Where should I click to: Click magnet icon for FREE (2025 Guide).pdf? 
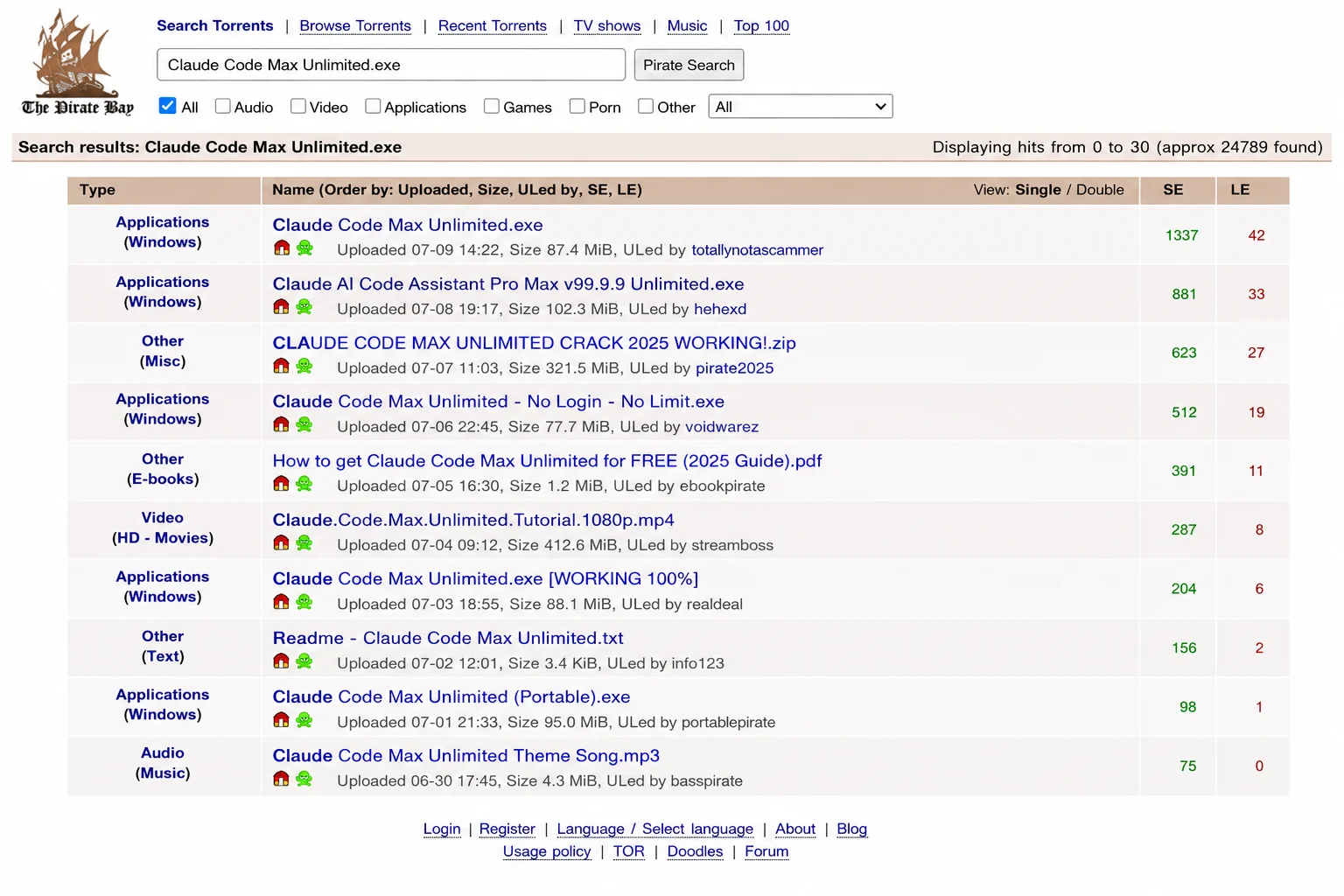(282, 483)
